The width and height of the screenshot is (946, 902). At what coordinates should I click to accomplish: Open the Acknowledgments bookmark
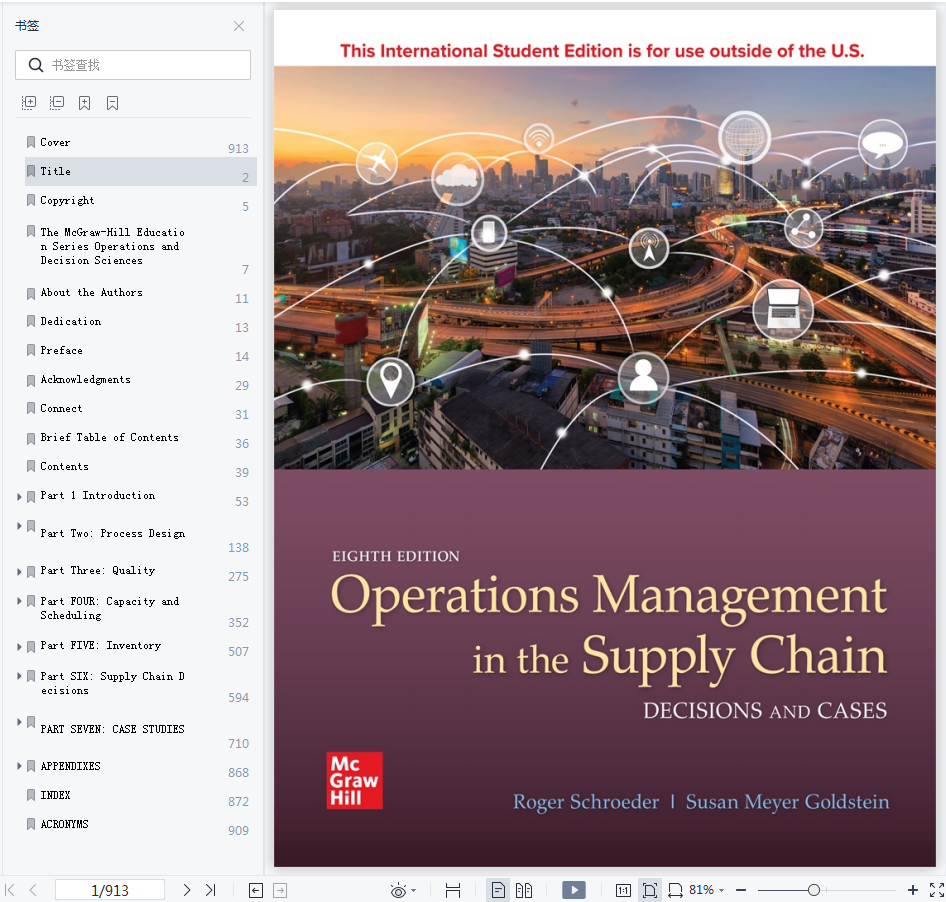pyautogui.click(x=86, y=380)
